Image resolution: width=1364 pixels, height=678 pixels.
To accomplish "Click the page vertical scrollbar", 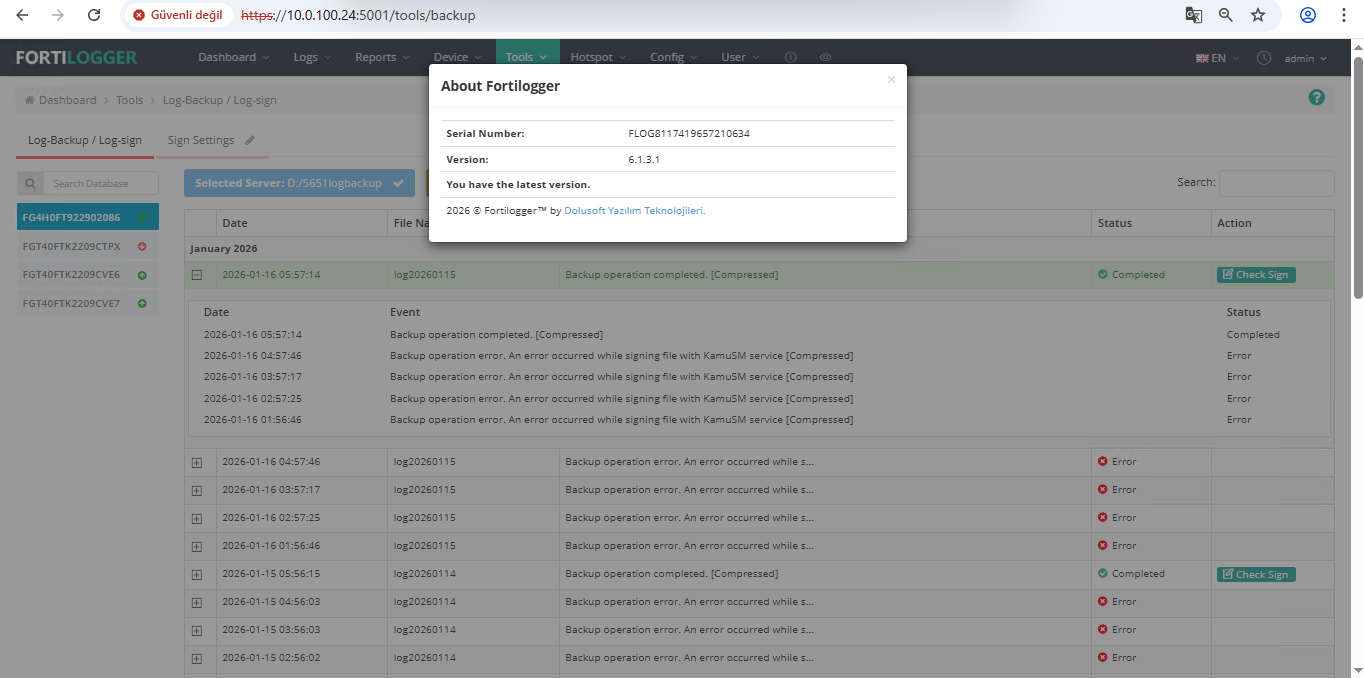I will pos(1357,176).
